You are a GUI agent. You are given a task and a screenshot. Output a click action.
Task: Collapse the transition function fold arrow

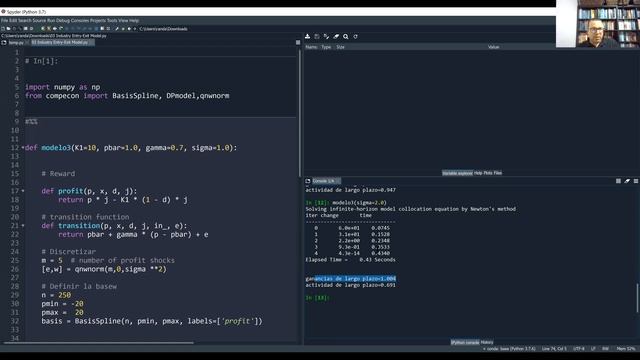(23, 226)
